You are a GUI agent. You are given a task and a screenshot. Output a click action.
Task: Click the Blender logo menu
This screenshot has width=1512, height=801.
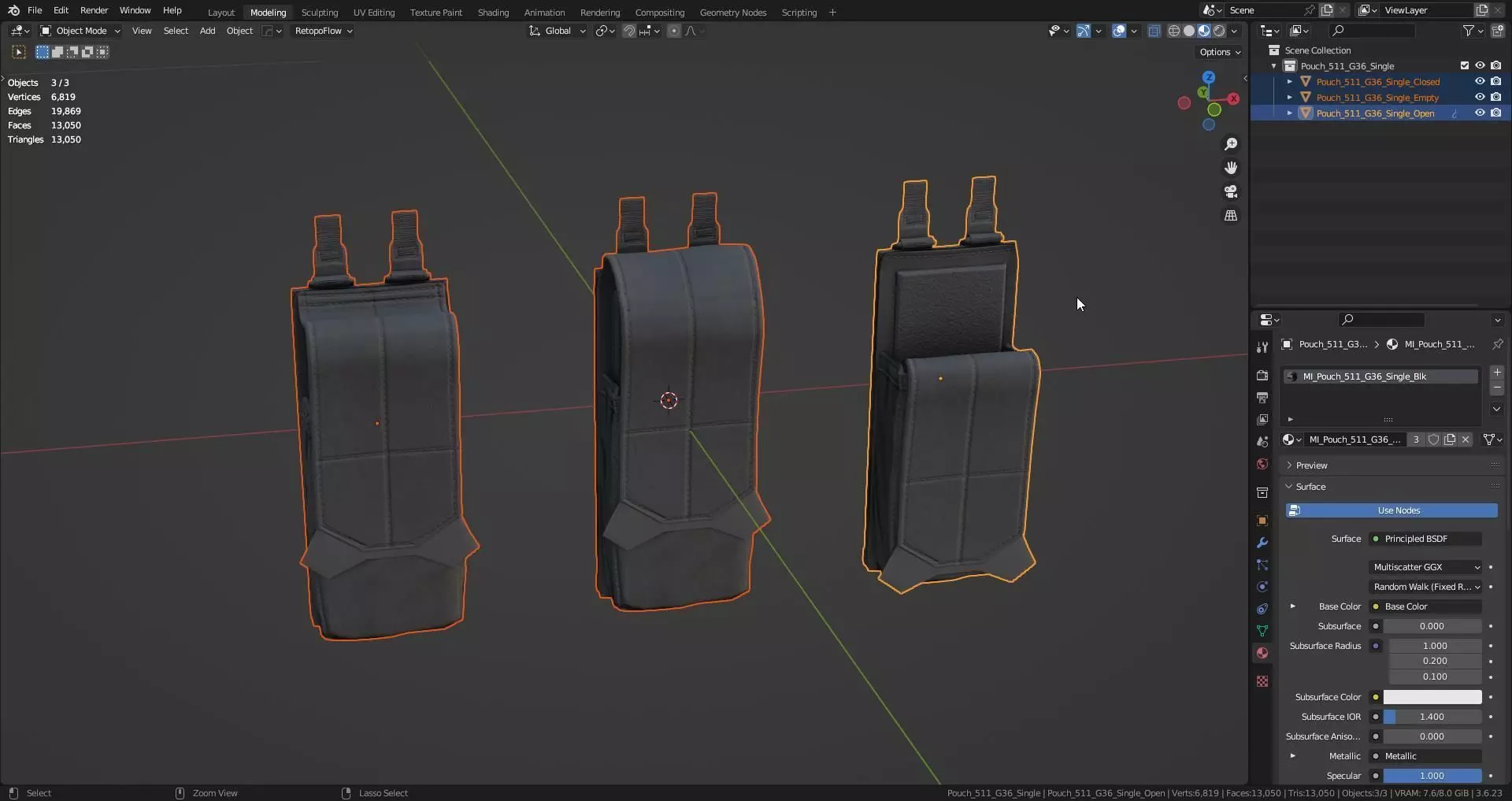pos(13,10)
